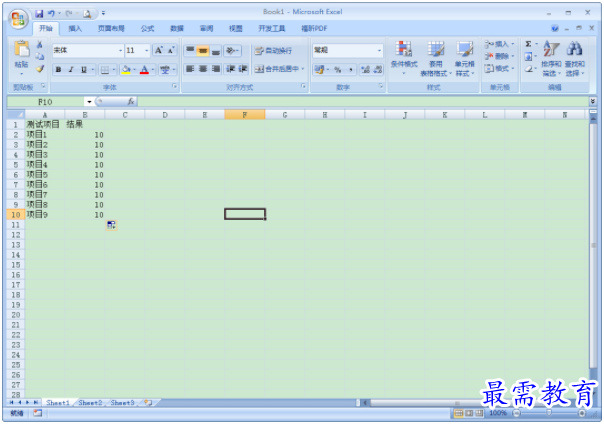
Task: Apply red font color A
Action: pyautogui.click(x=144, y=70)
